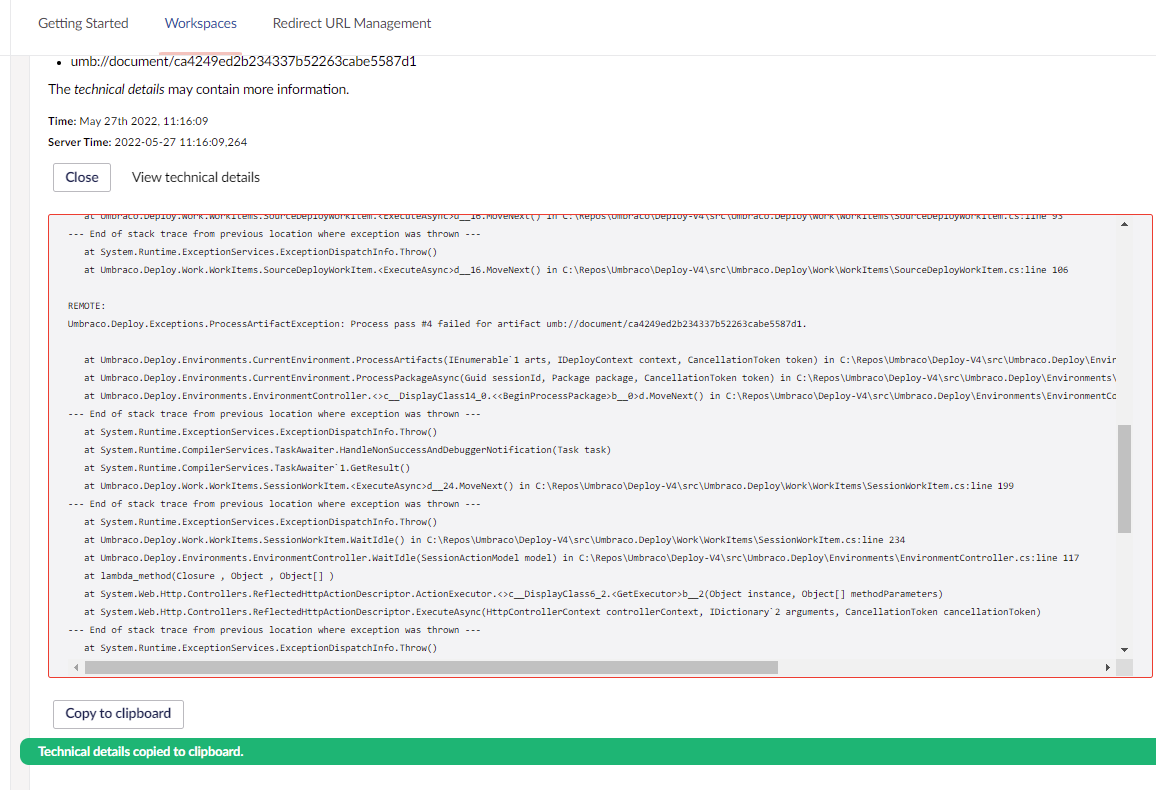The image size is (1156, 790).
Task: Click the Close button
Action: (x=81, y=177)
